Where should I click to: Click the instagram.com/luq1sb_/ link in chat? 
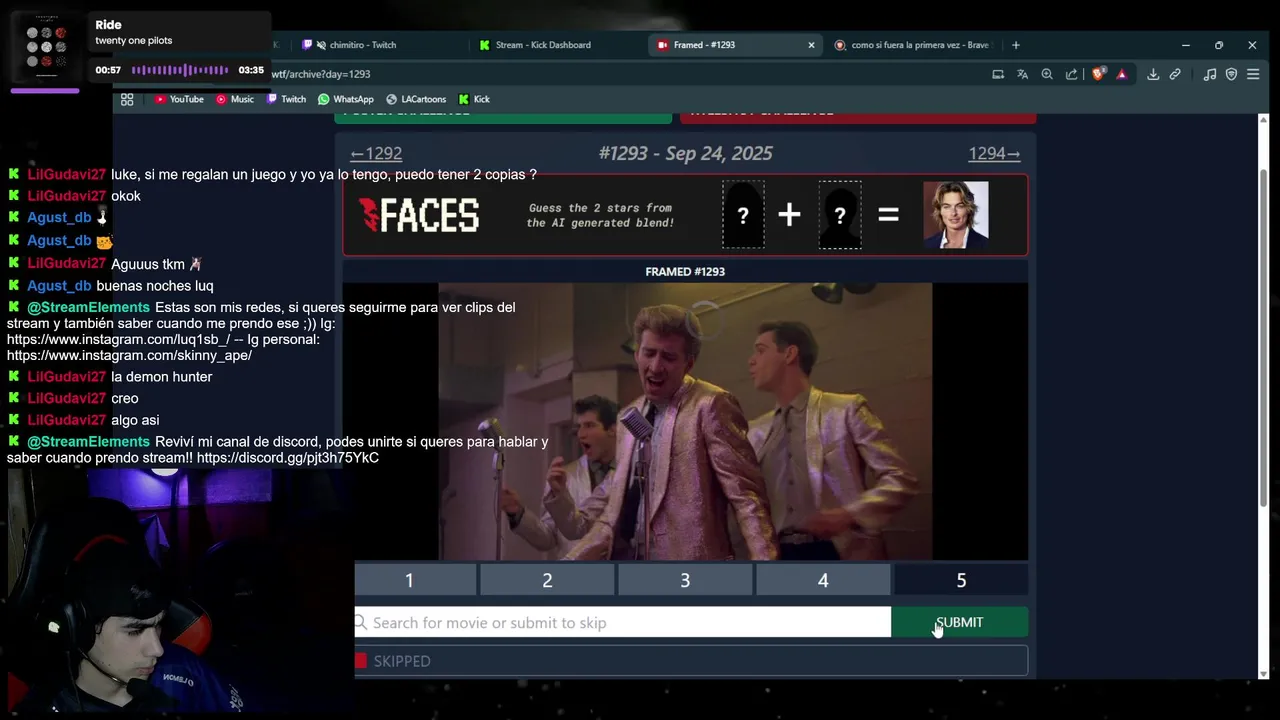click(119, 339)
